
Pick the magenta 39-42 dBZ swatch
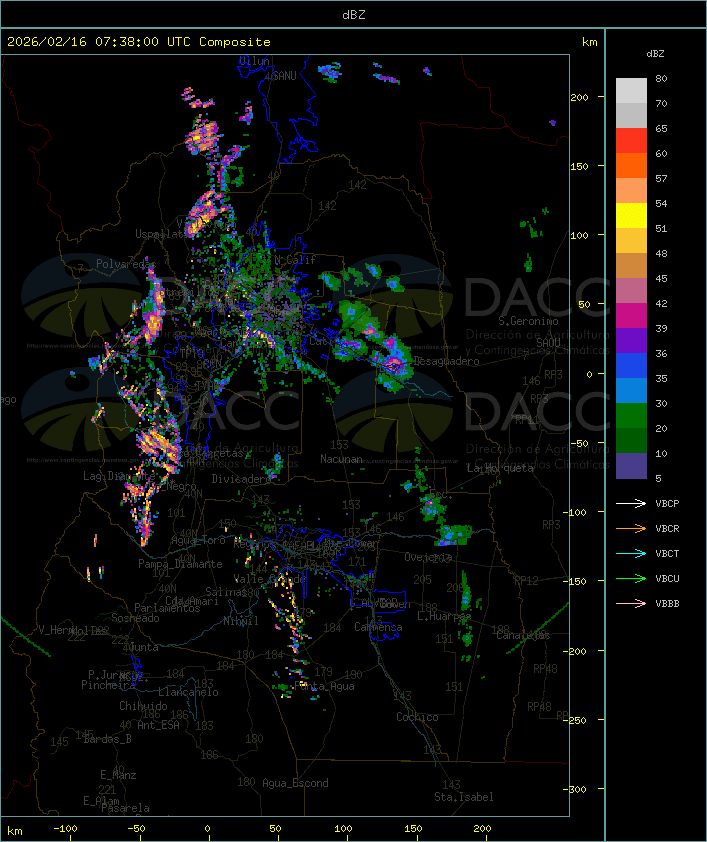coord(631,316)
